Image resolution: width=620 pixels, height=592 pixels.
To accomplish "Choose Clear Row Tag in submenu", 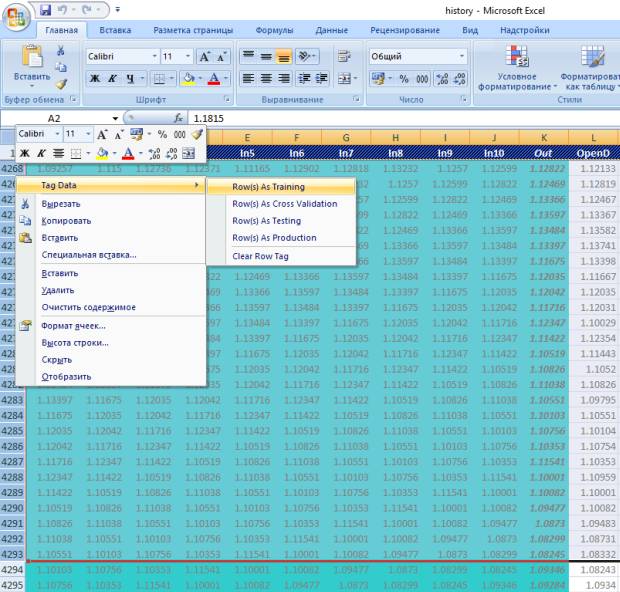I will click(260, 256).
